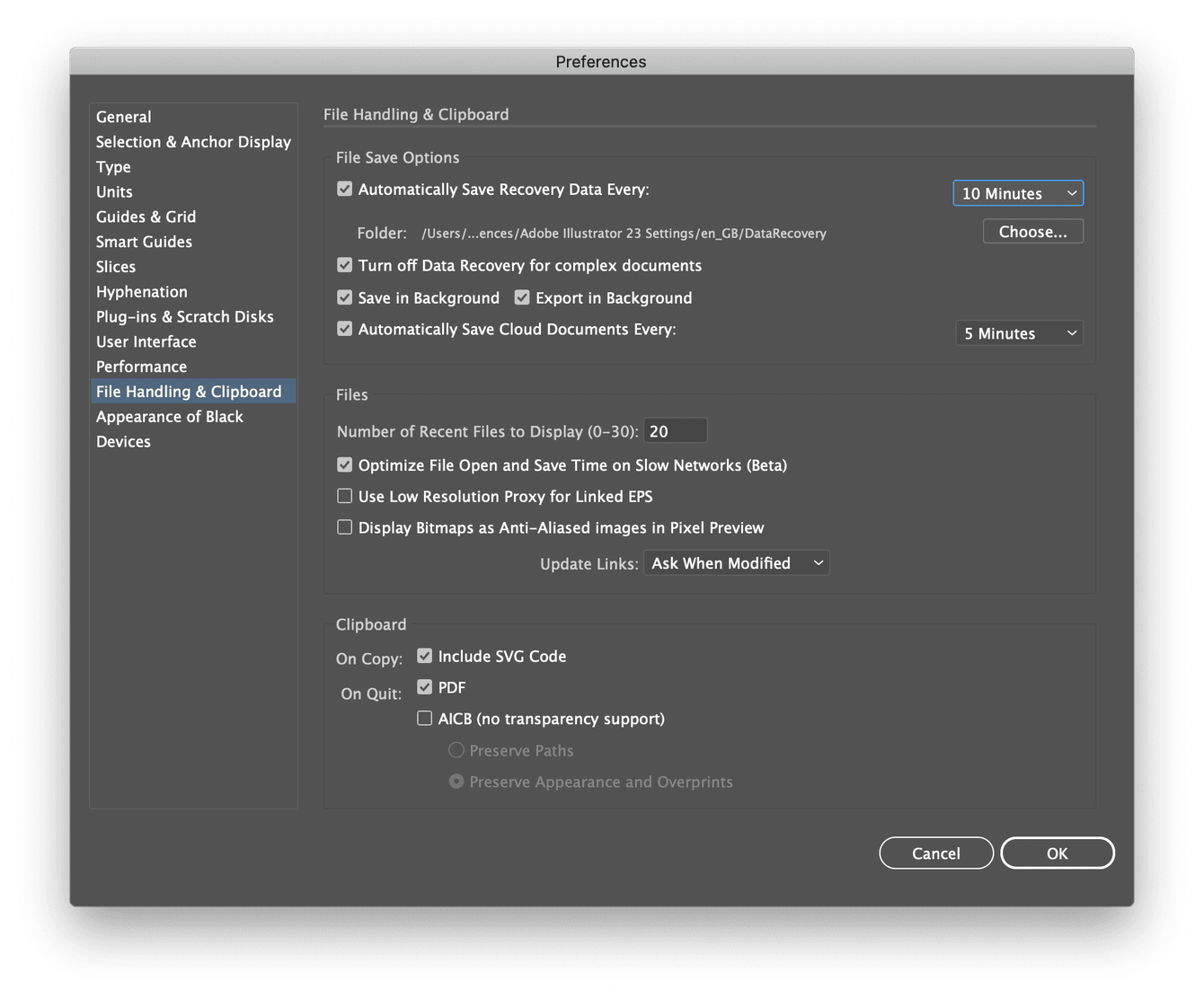The image size is (1204, 999).
Task: Edit the number of recent files field
Action: [x=675, y=430]
